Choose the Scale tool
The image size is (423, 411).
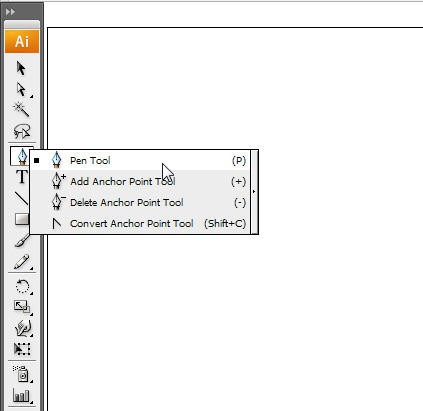pyautogui.click(x=22, y=307)
